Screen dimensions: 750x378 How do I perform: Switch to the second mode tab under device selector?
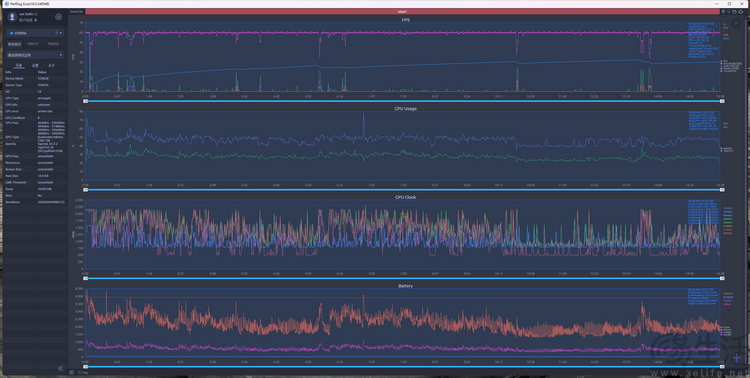point(33,44)
